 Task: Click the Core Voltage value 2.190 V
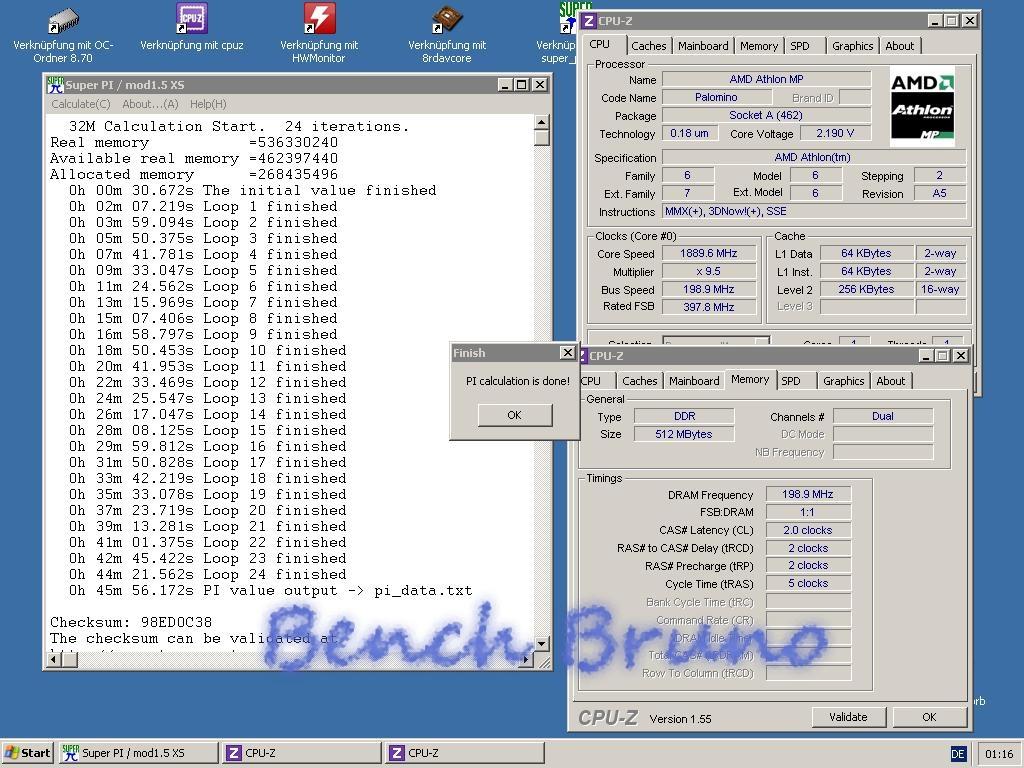(x=835, y=133)
